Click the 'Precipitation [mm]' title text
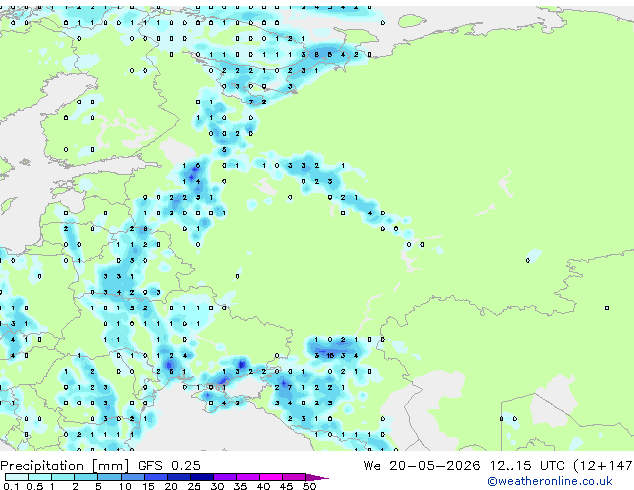The height and width of the screenshot is (490, 634). click(x=65, y=466)
